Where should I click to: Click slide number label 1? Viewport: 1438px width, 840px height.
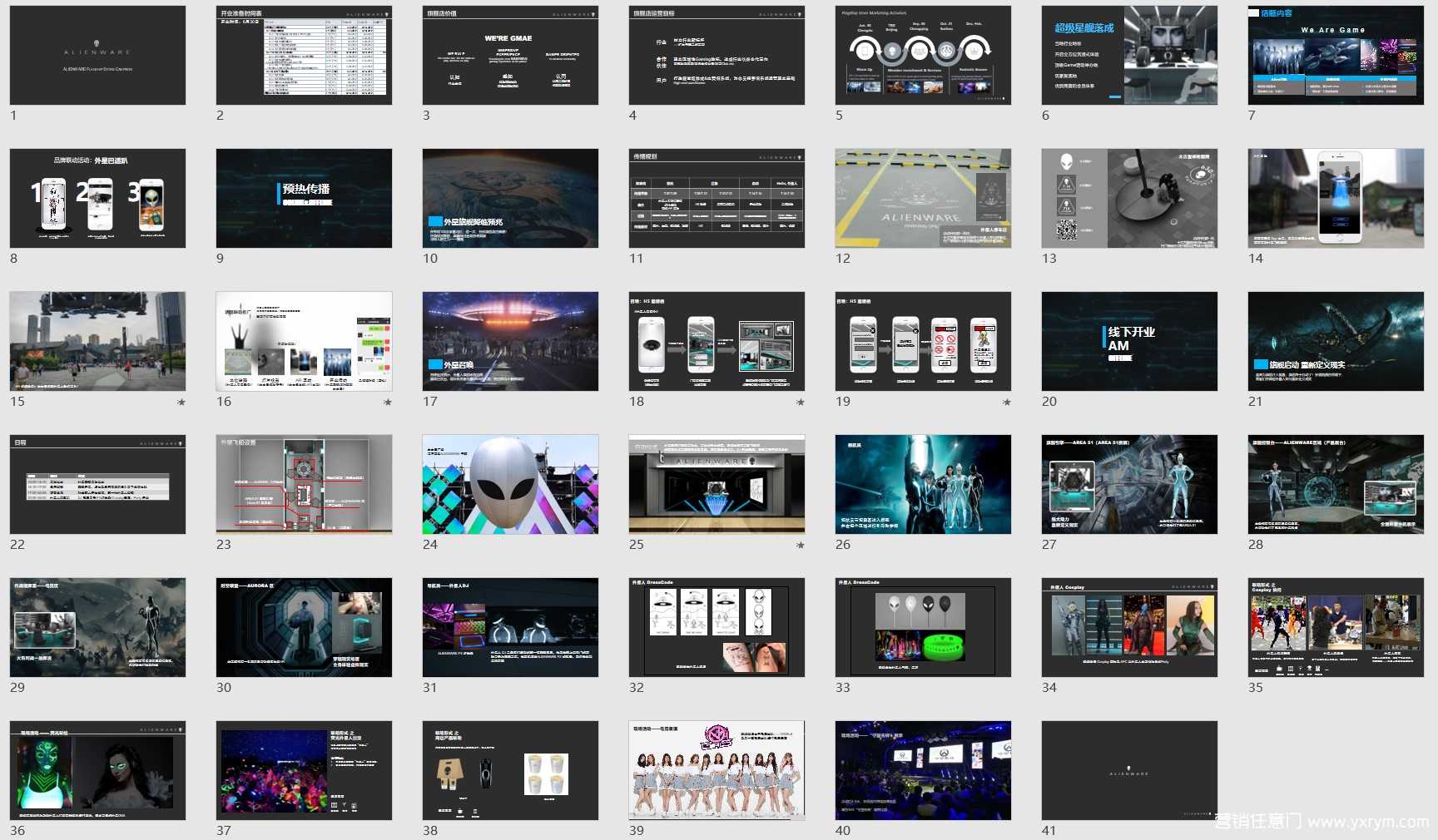click(x=13, y=116)
